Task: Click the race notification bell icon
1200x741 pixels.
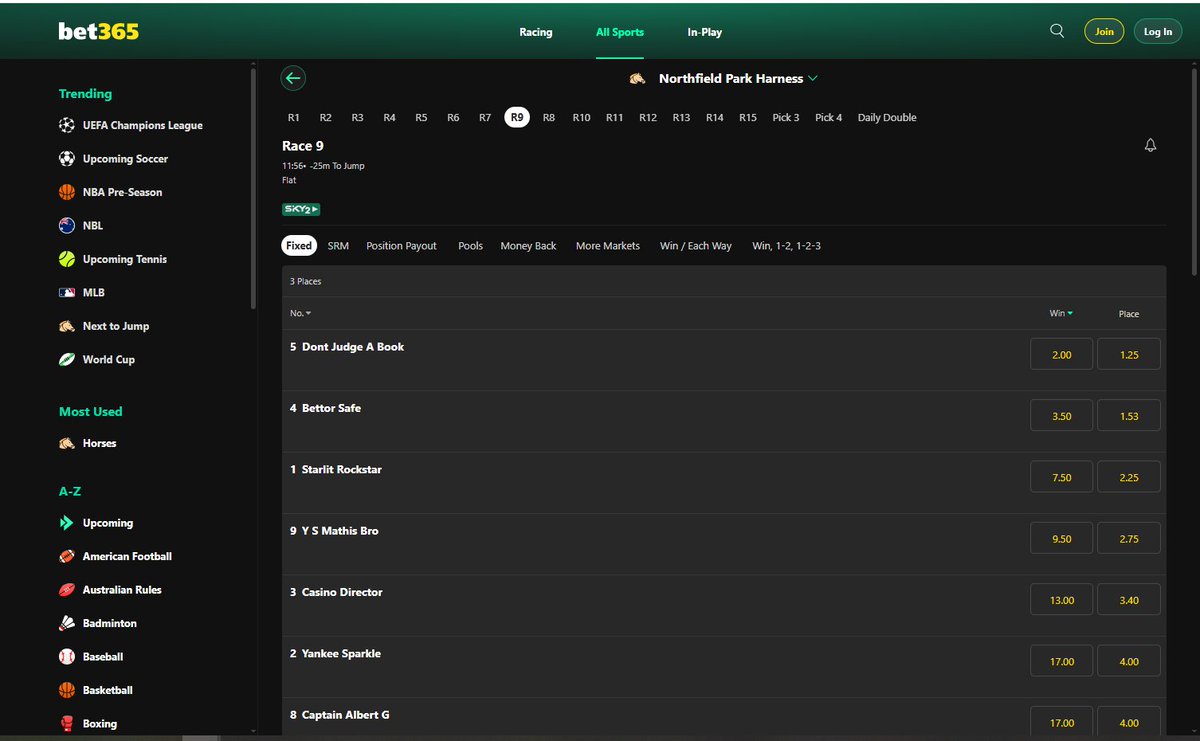Action: click(x=1150, y=145)
